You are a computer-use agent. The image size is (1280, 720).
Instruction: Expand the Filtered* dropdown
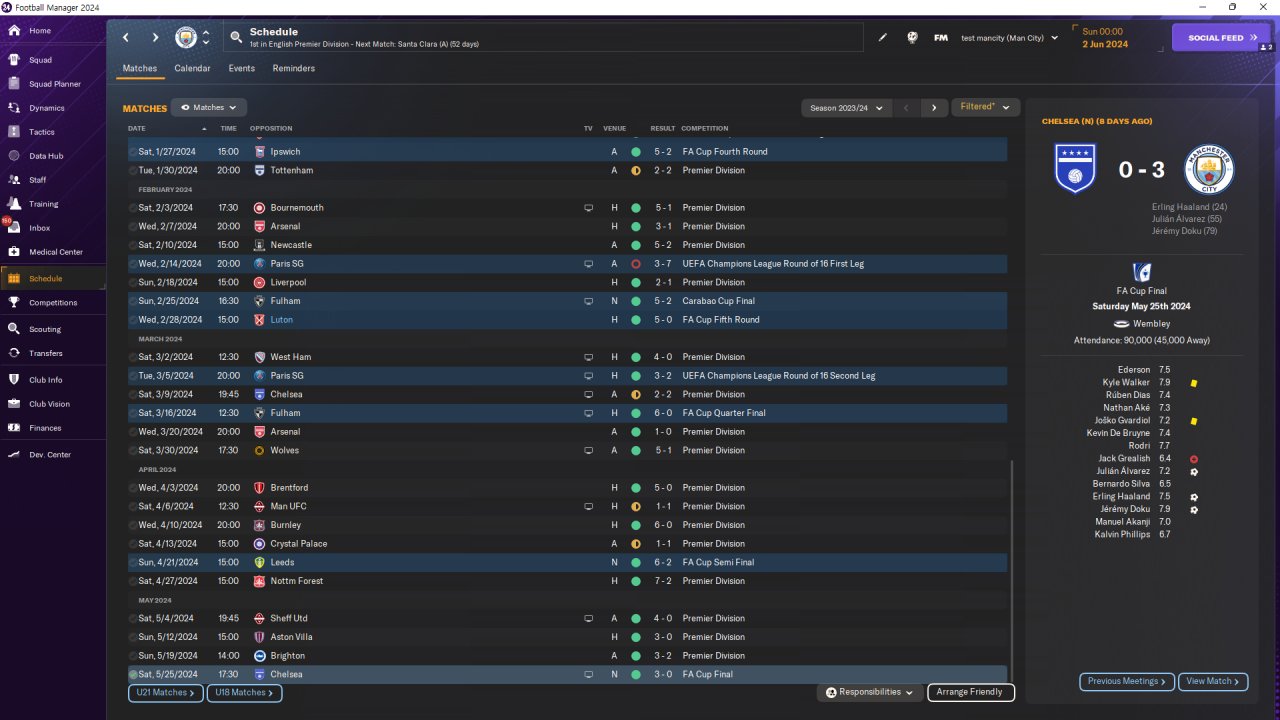(x=985, y=107)
